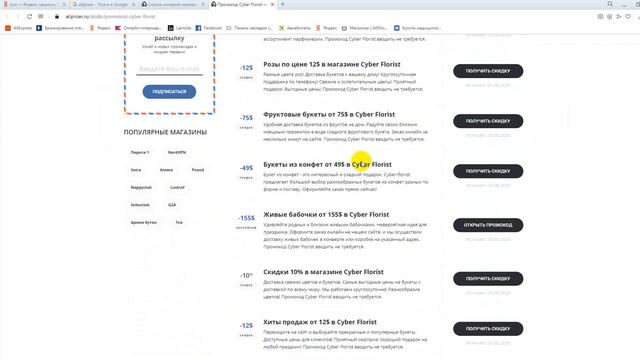Image resolution: width=640 pixels, height=360 pixels.
Task: Open a new tab with the plus button
Action: [x=282, y=4]
